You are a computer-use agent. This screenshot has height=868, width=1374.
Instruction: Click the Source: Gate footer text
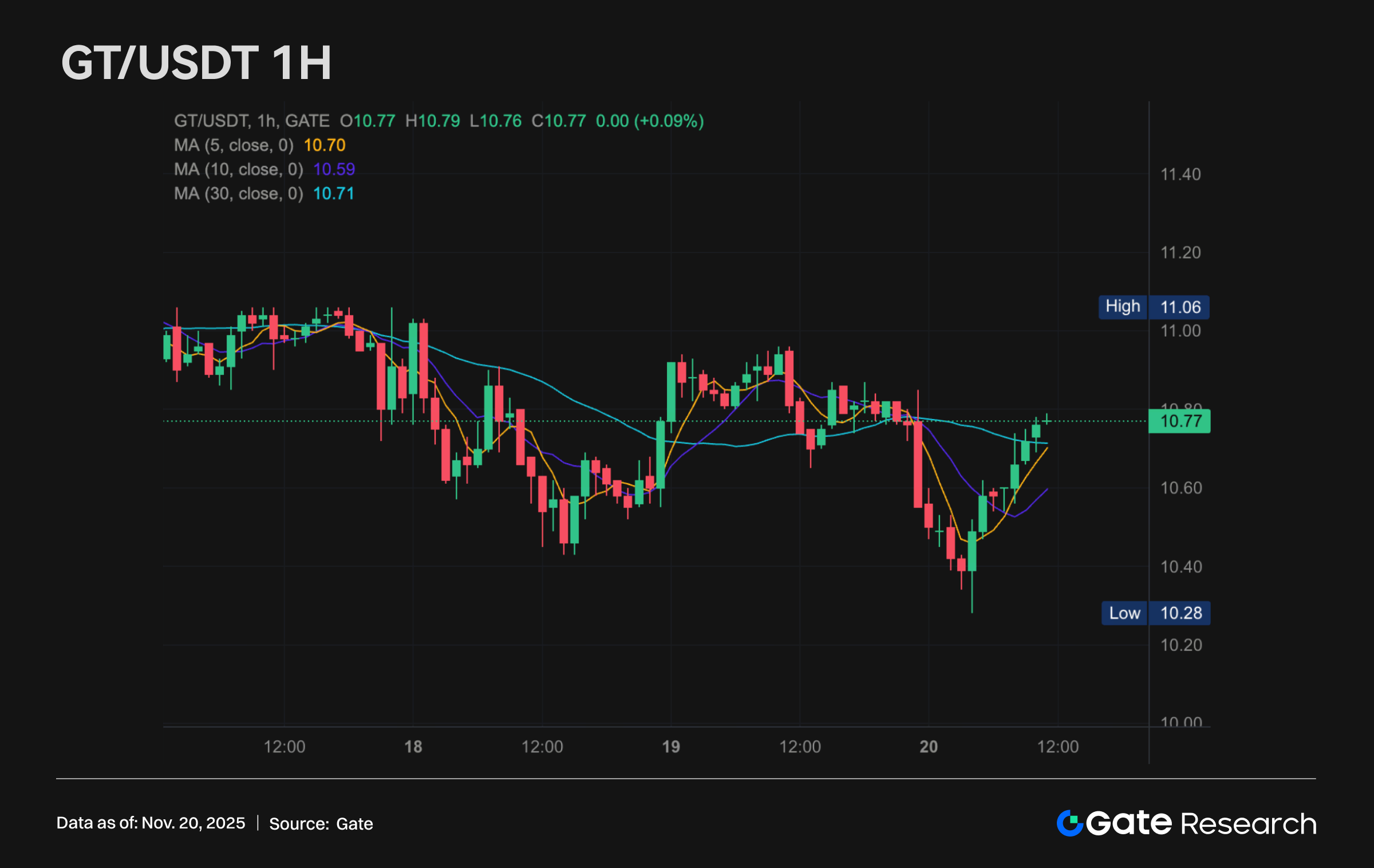coord(321,824)
